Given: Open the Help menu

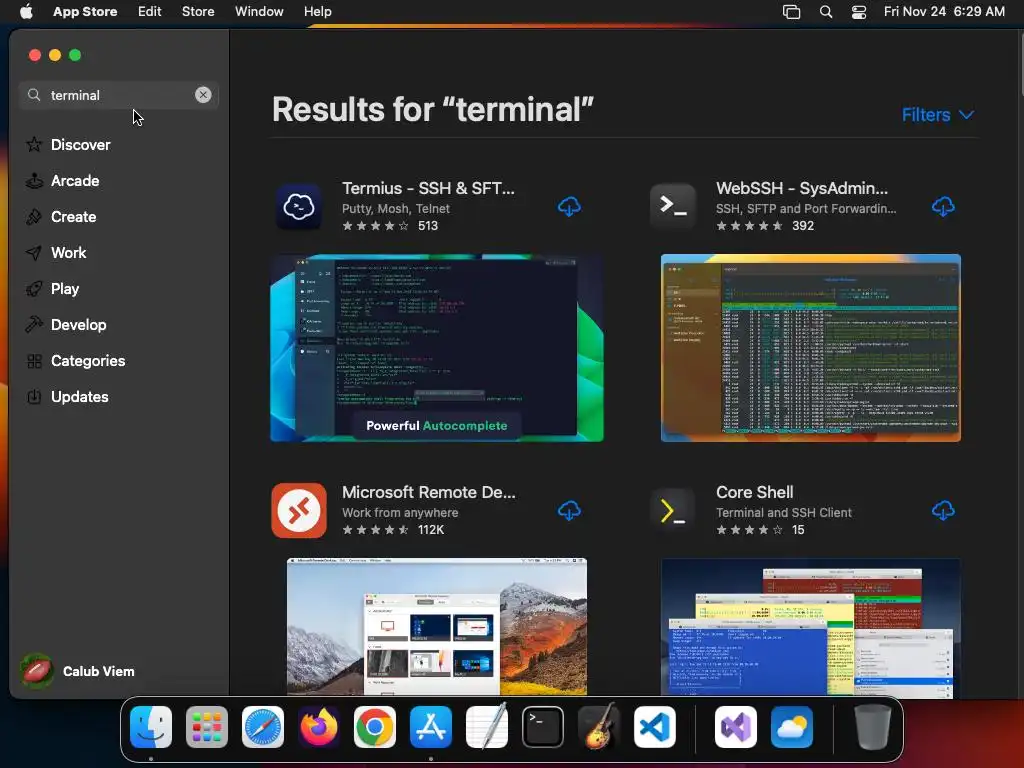Looking at the screenshot, I should (x=317, y=12).
